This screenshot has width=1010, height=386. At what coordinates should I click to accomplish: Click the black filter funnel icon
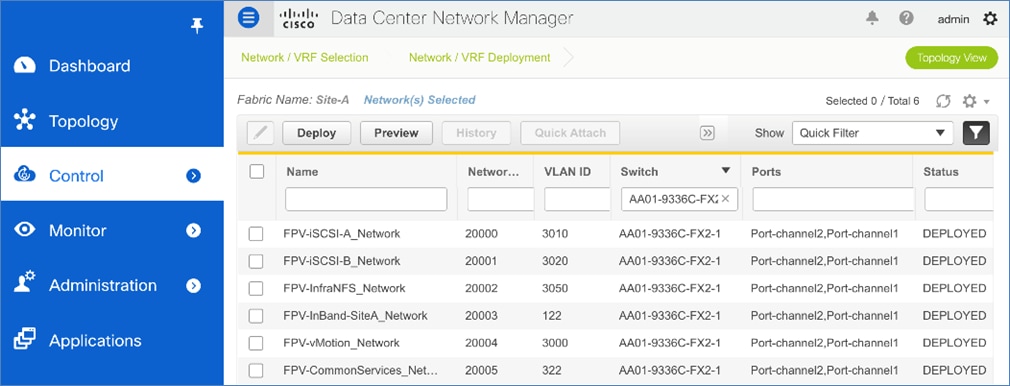[977, 133]
